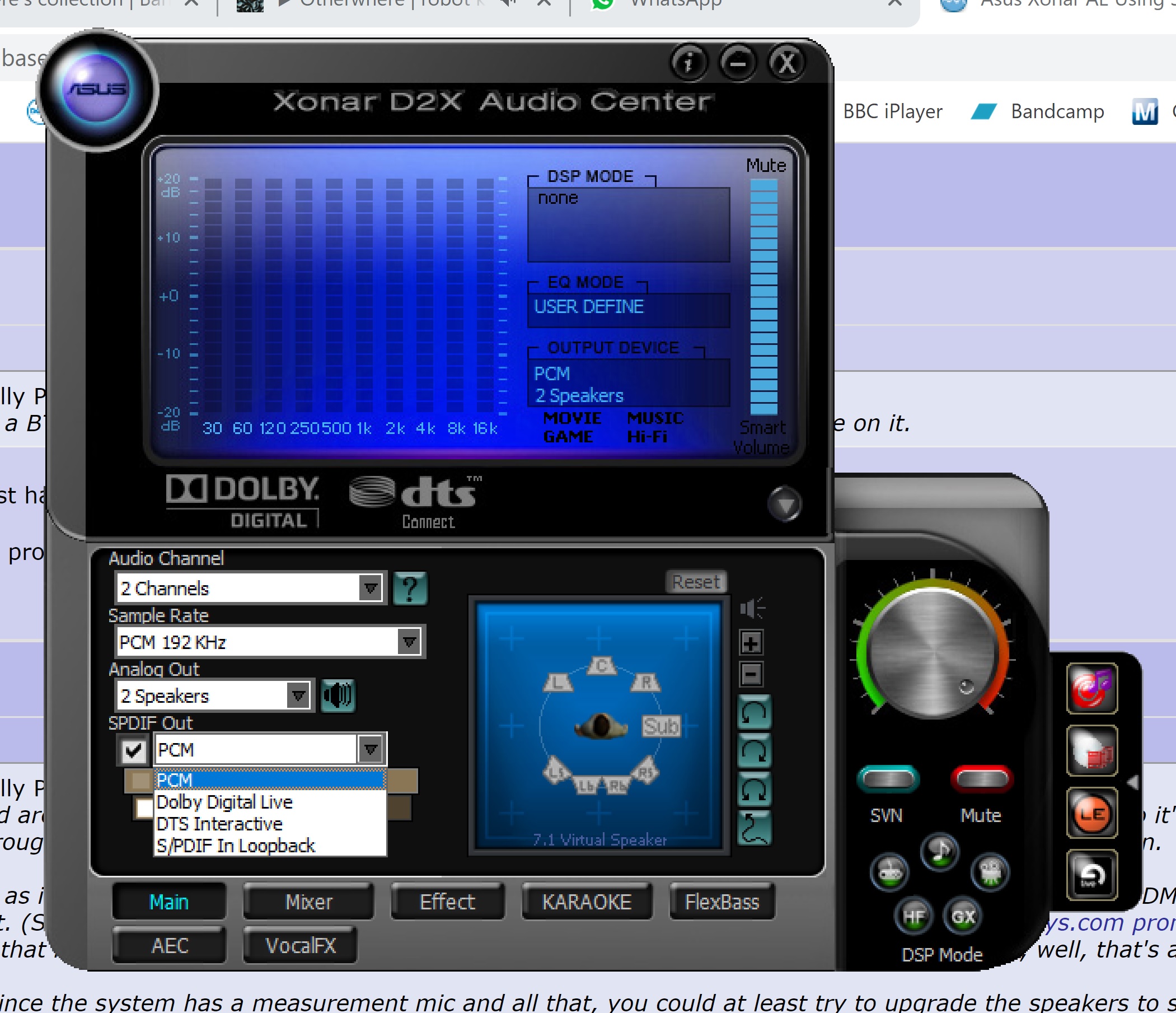Viewport: 1176px width, 1013px height.
Task: Click the plus volume increase icon
Action: 752,643
